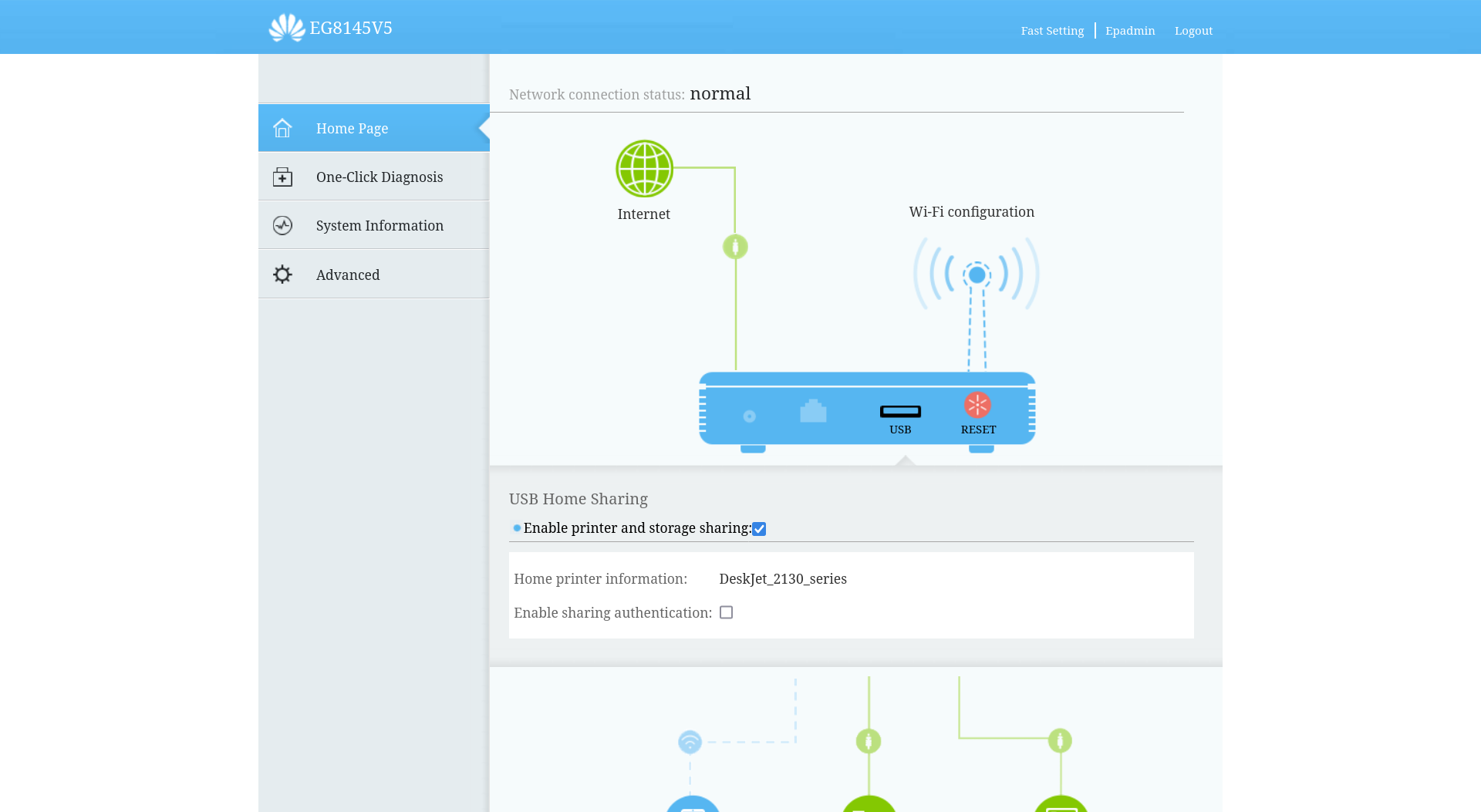Click the middle green cable connector node
Viewport: 1481px width, 812px height.
coord(869,741)
